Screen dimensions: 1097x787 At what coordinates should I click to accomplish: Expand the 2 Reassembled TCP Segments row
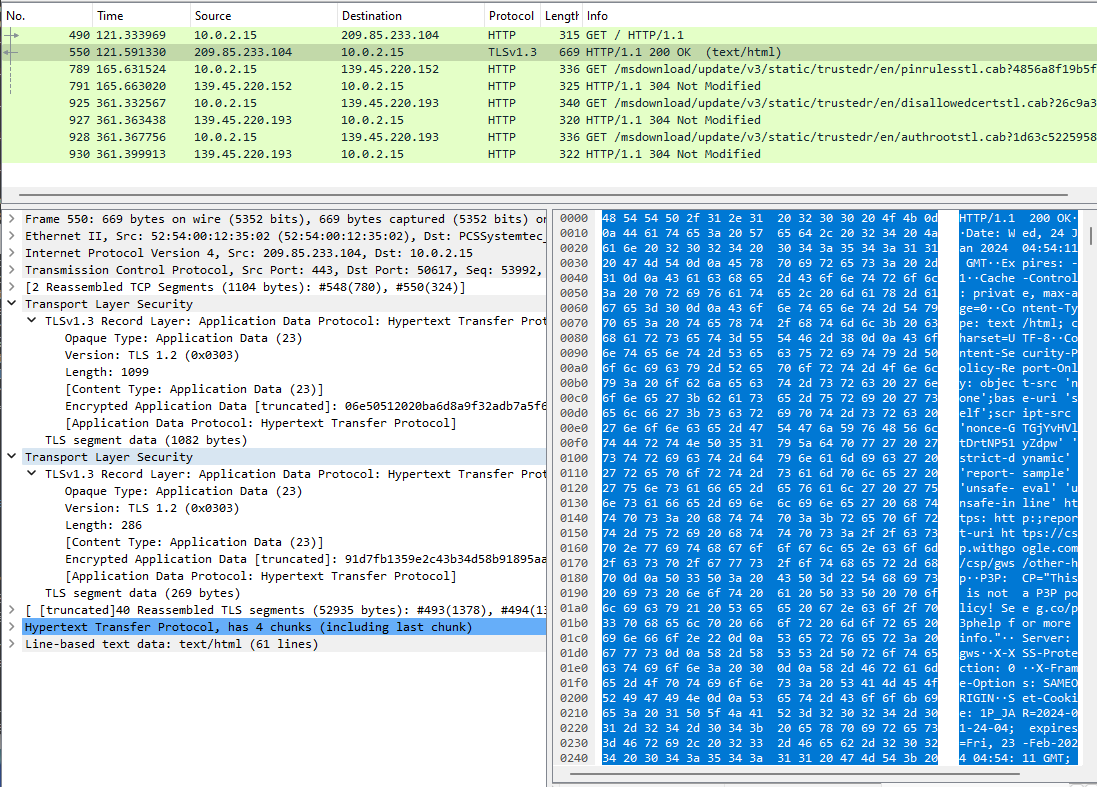coord(12,287)
